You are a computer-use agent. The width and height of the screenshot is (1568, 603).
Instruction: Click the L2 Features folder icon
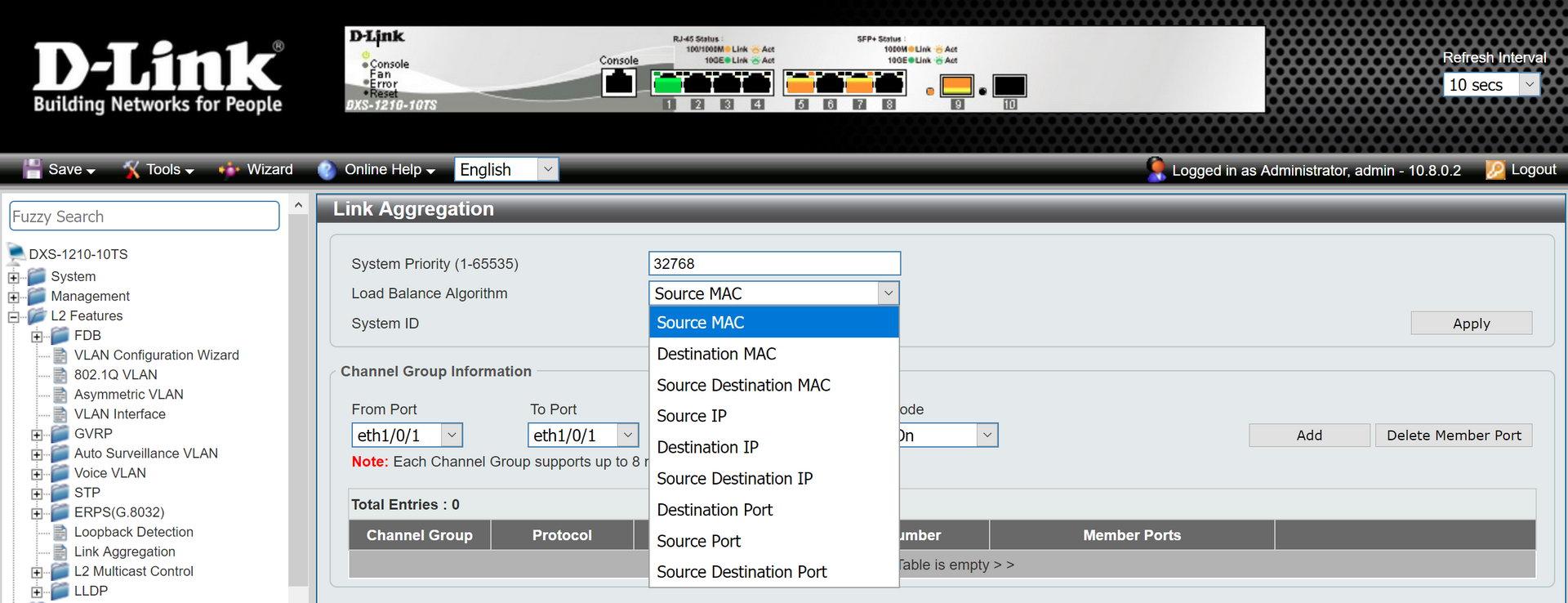(38, 315)
